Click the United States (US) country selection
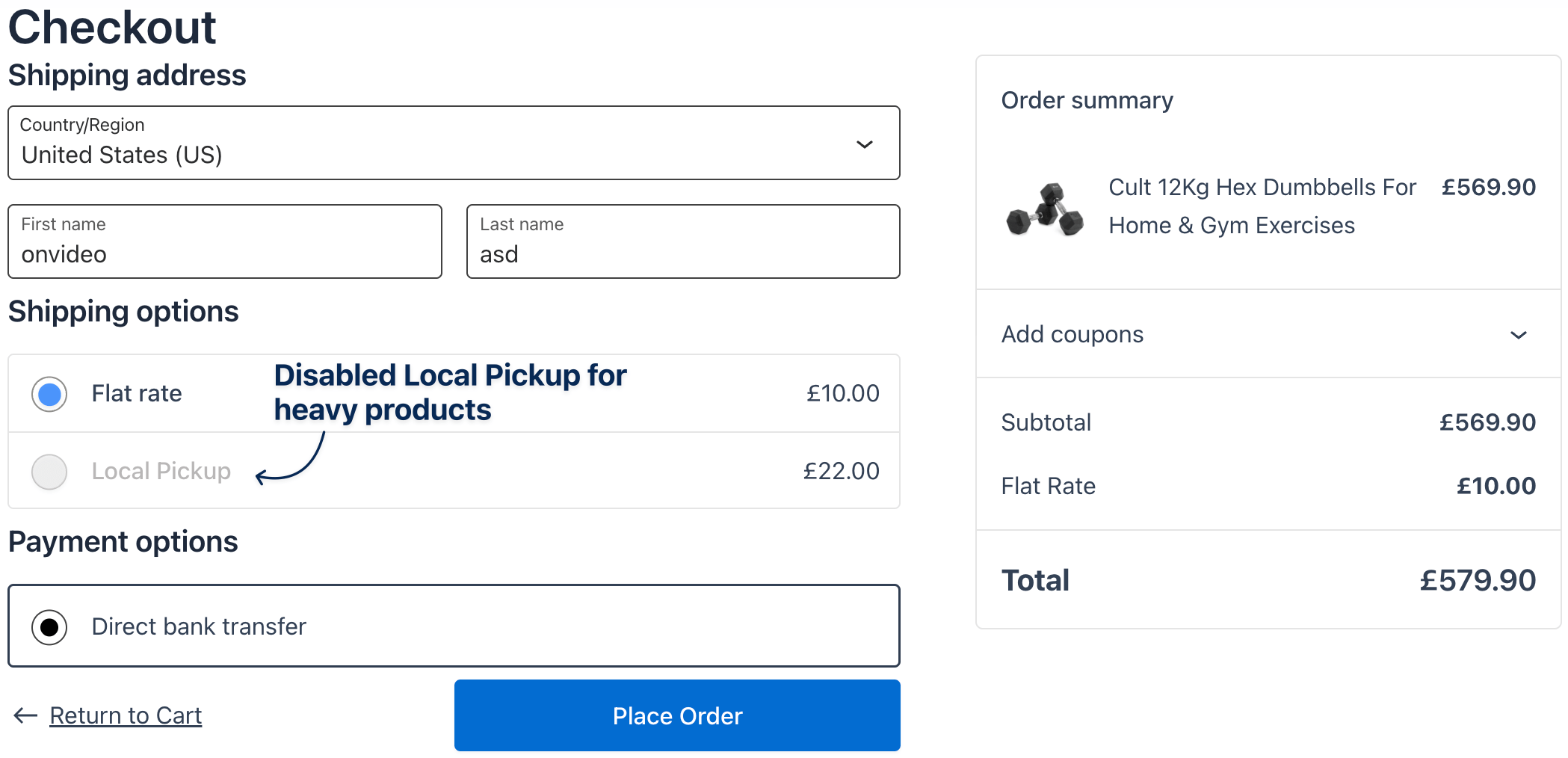The image size is (1568, 758). 122,155
